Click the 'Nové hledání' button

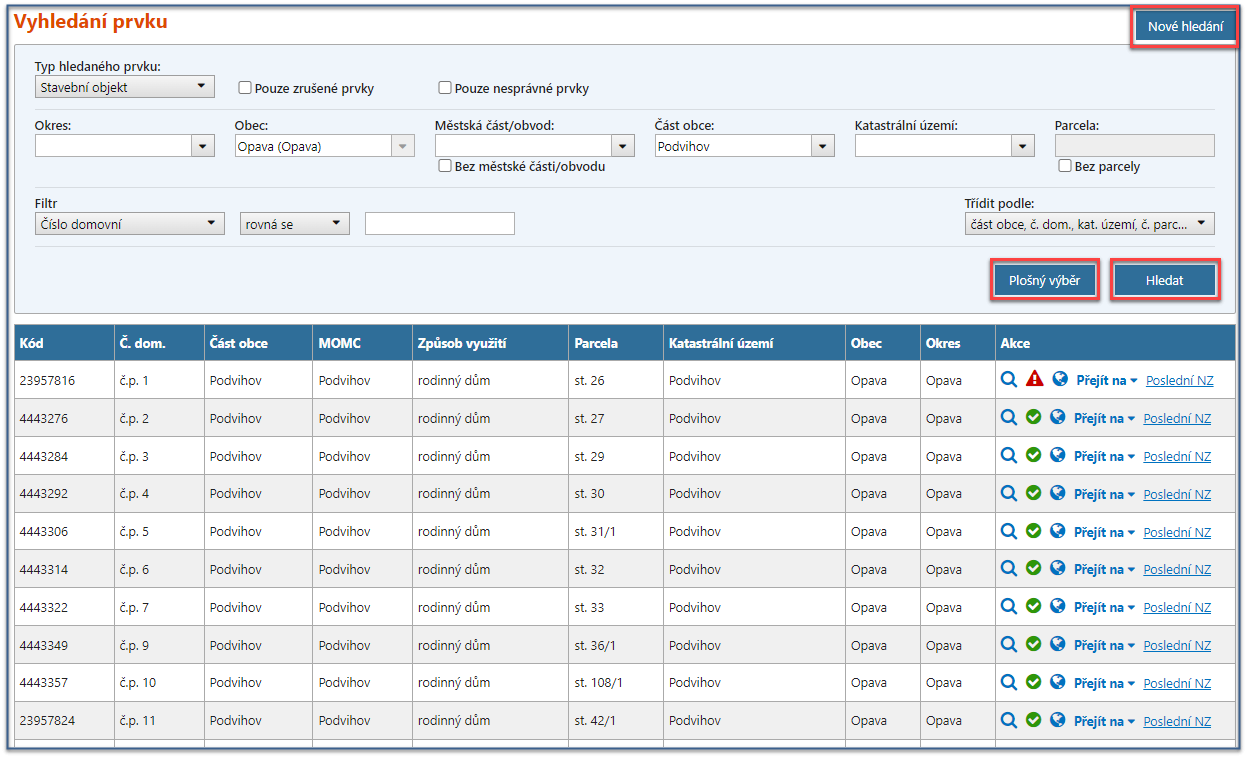pyautogui.click(x=1185, y=27)
